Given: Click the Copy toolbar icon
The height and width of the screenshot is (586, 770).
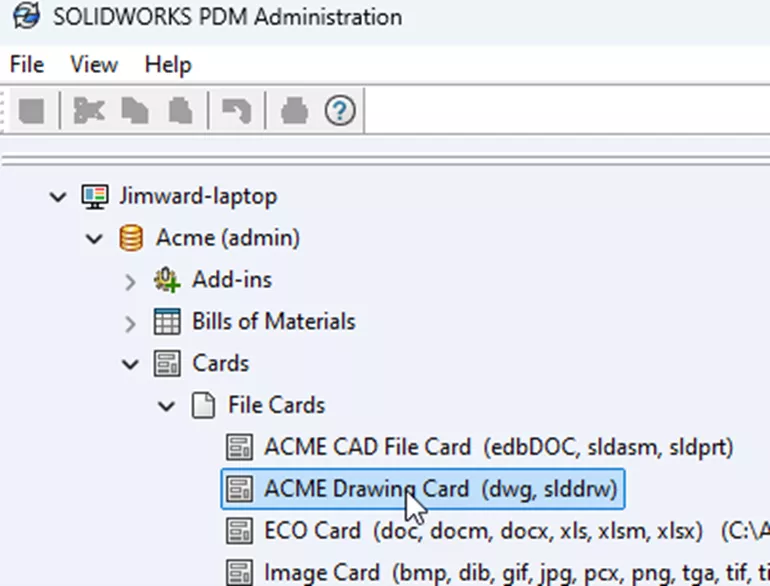Looking at the screenshot, I should coord(135,111).
